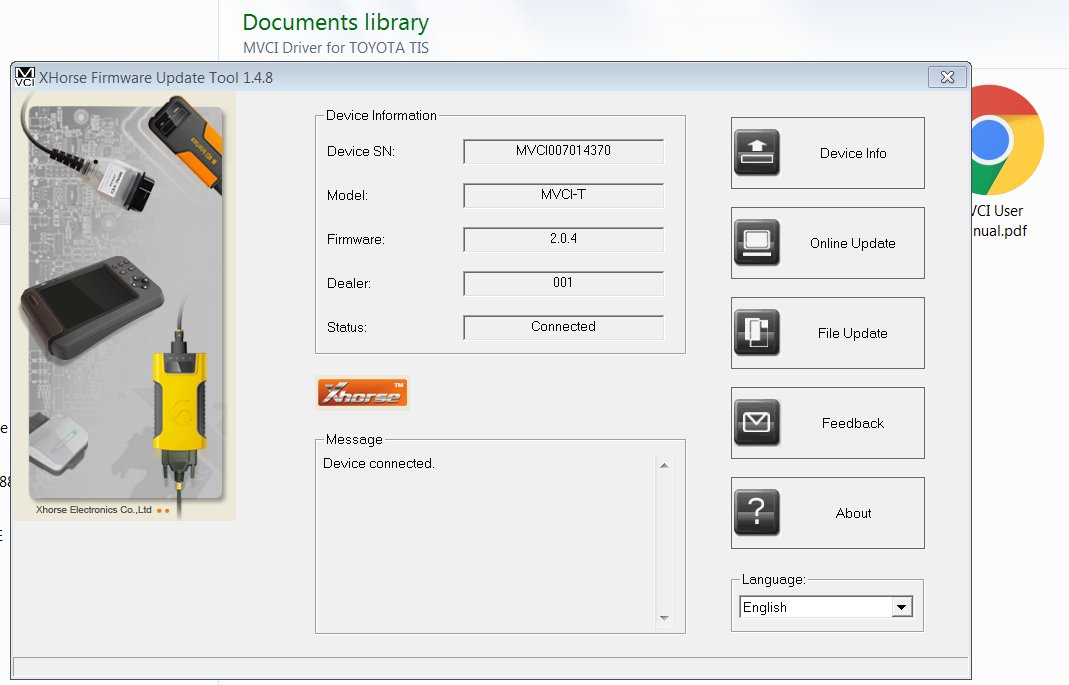Click the 'Xhorse Electronics Co.,Ltd' caption
The width and height of the screenshot is (1069, 685).
pyautogui.click(x=93, y=510)
